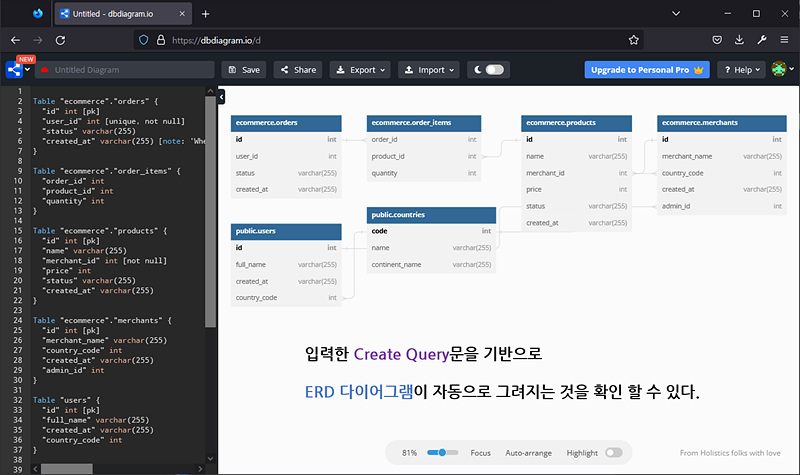Select the ecommerce.products table header
The width and height of the screenshot is (800, 475).
tap(577, 123)
